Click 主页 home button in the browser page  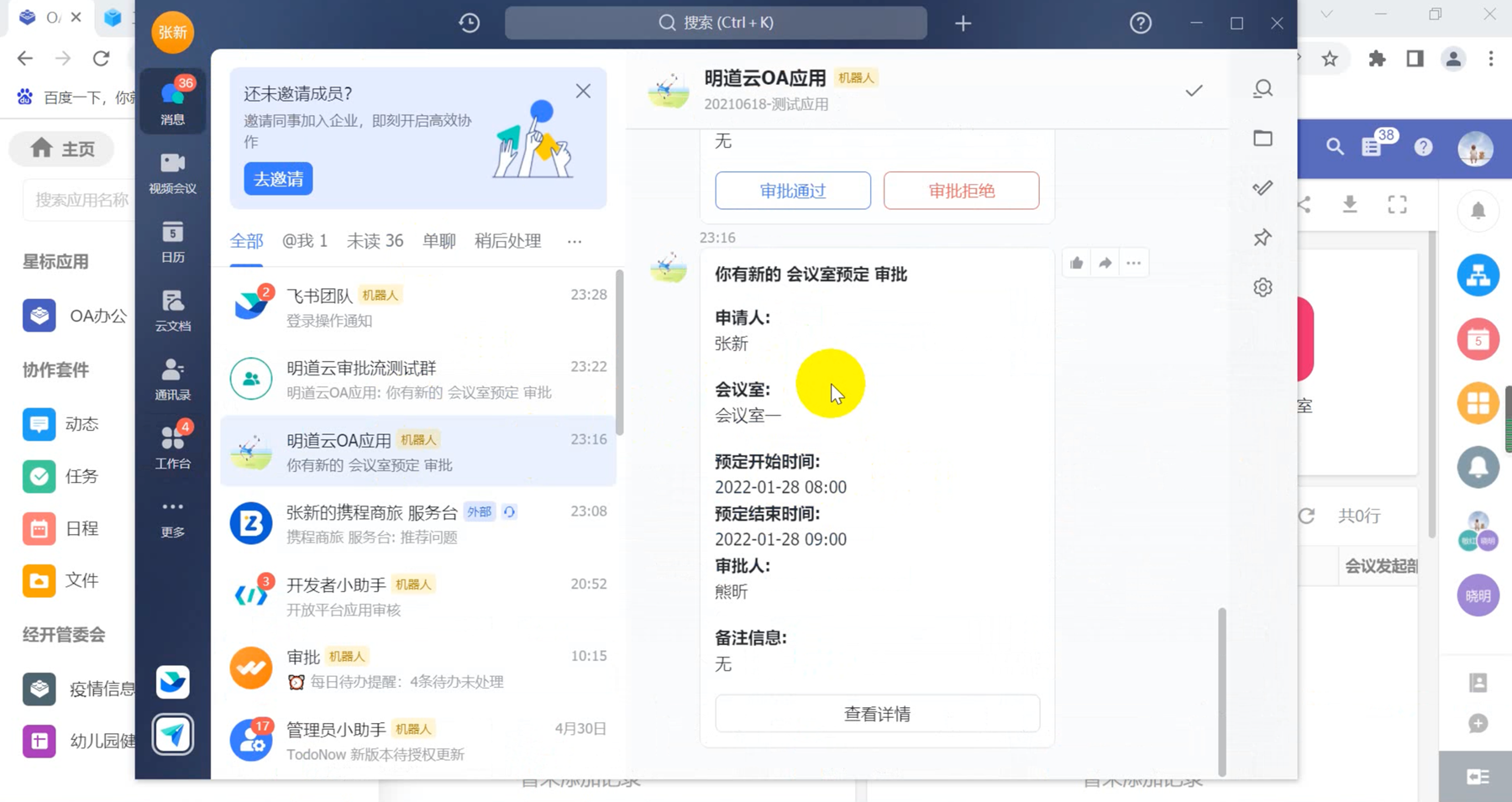click(62, 149)
